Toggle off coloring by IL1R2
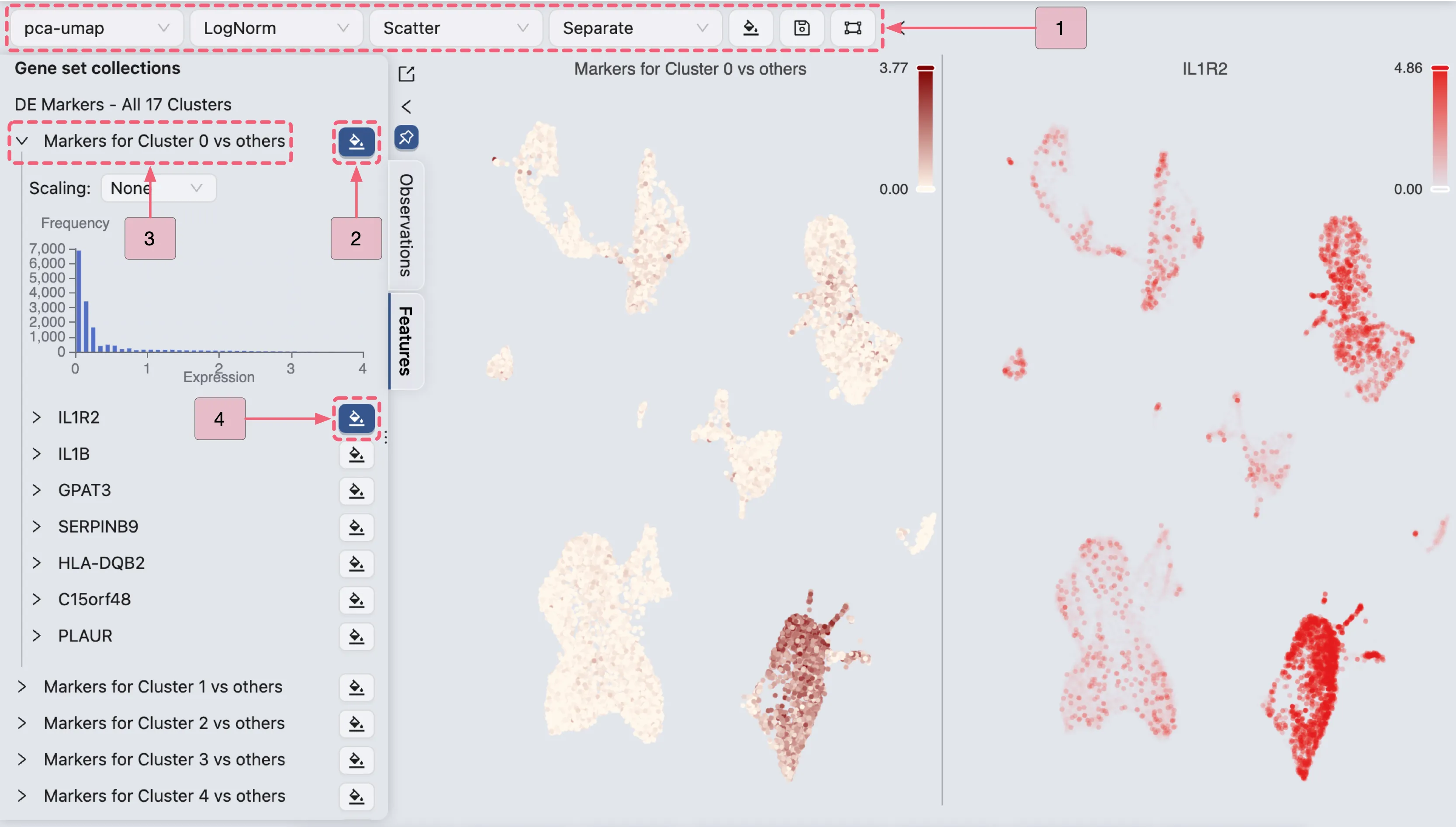The width and height of the screenshot is (1456, 827). click(x=356, y=418)
